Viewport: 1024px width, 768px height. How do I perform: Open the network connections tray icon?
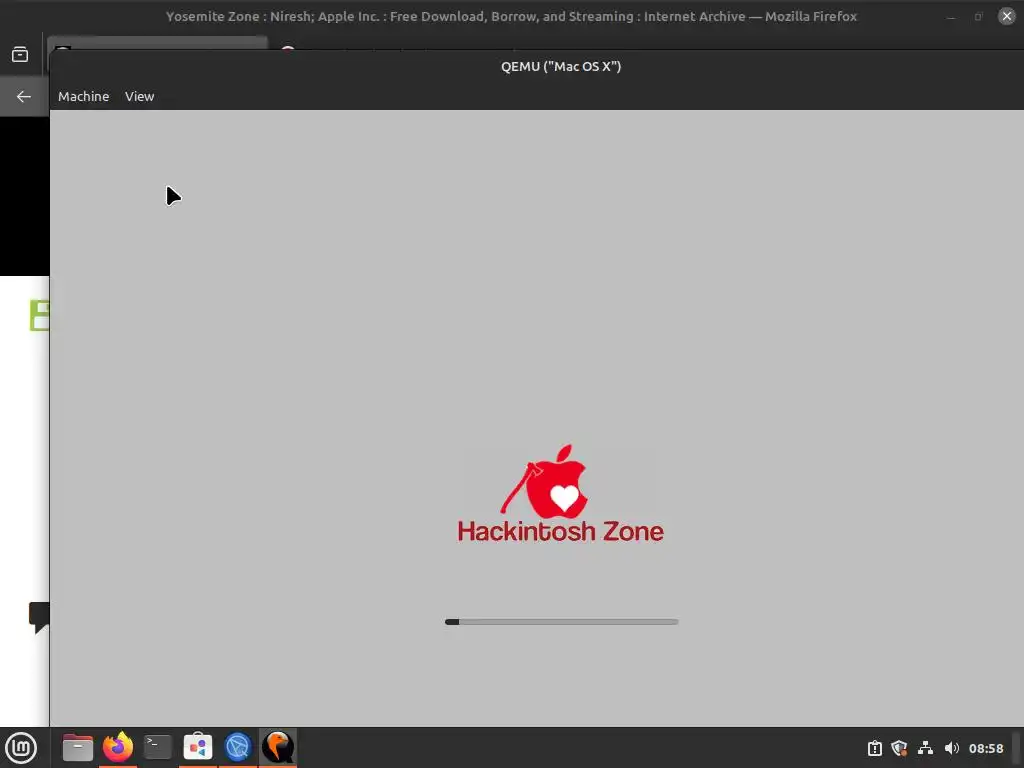coord(925,748)
